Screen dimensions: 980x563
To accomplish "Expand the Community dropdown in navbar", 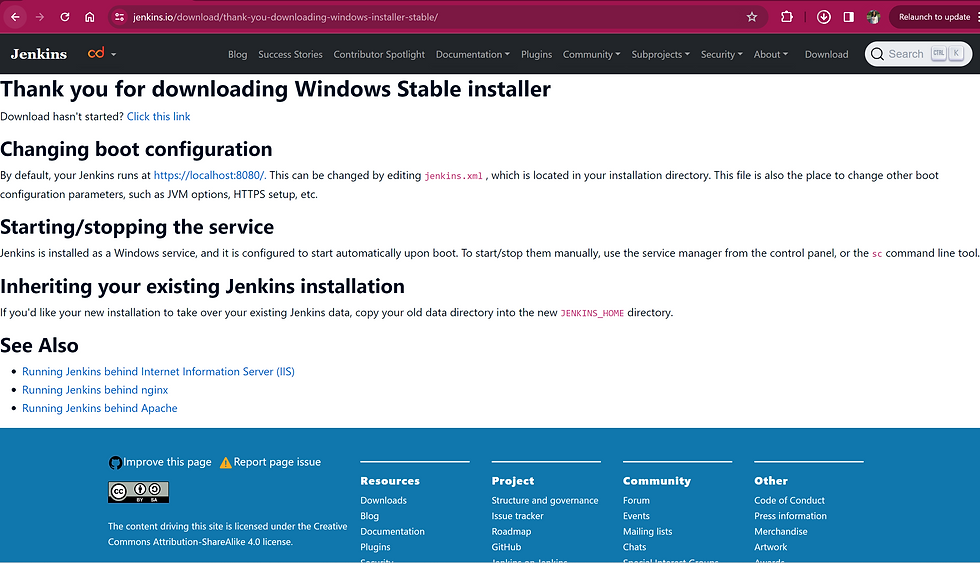I will (591, 54).
